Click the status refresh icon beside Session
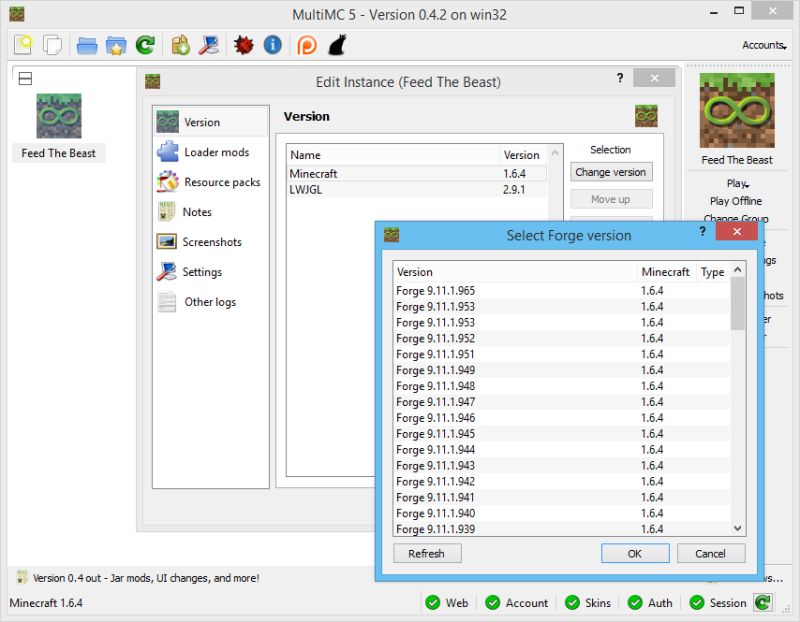Image resolution: width=800 pixels, height=622 pixels. pyautogui.click(x=763, y=603)
